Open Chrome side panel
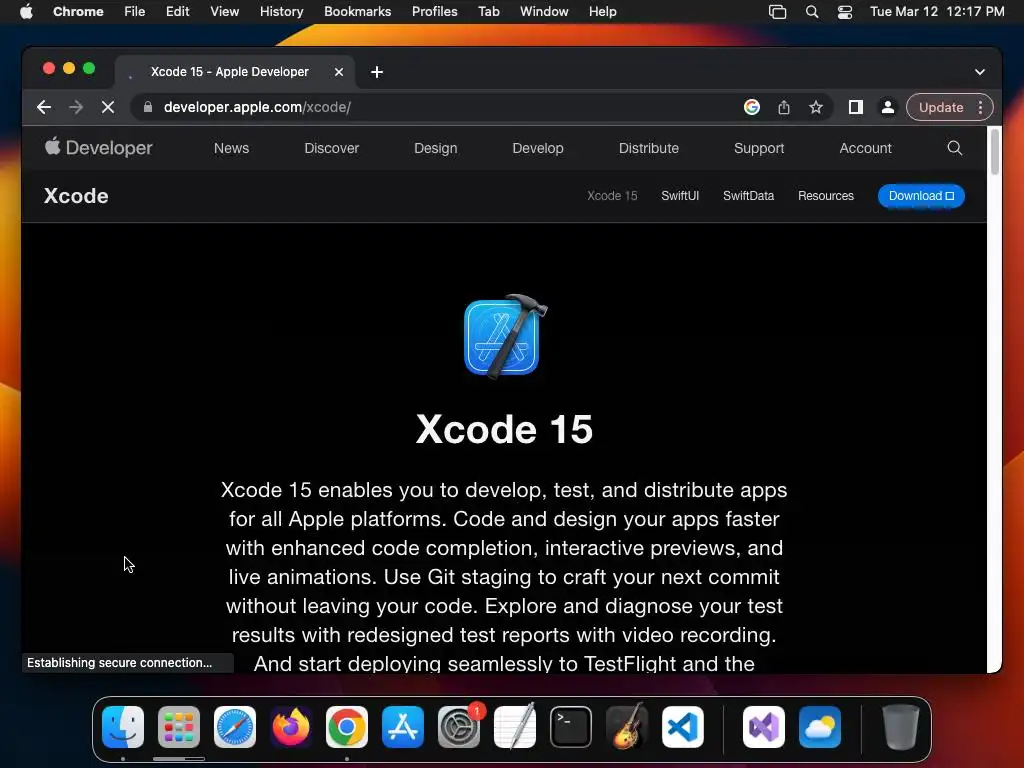The image size is (1024, 768). [856, 107]
